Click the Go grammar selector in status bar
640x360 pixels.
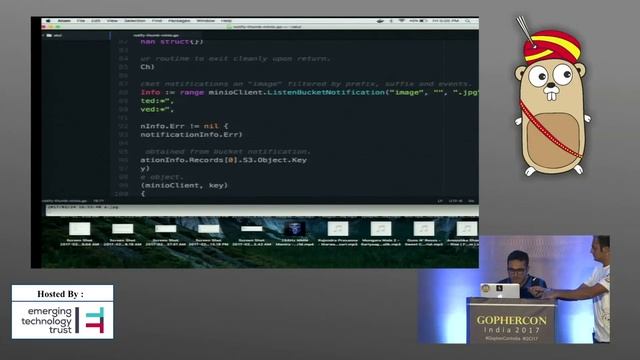471,201
